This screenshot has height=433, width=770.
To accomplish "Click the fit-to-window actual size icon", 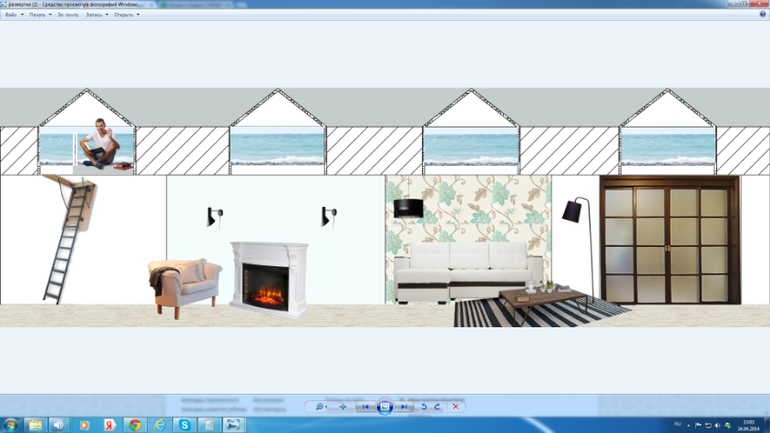I will pos(343,407).
